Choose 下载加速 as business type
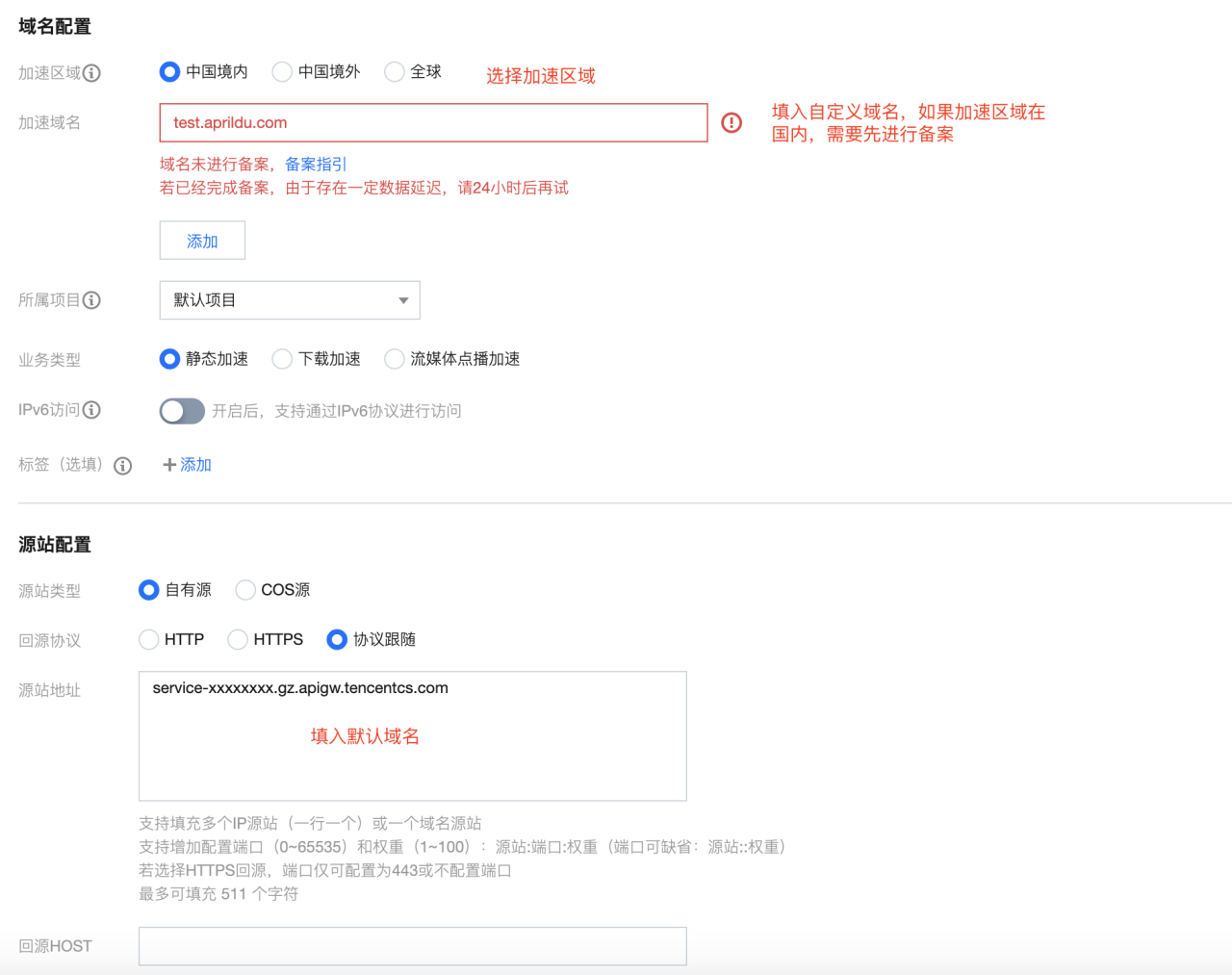This screenshot has height=975, width=1232. point(282,358)
